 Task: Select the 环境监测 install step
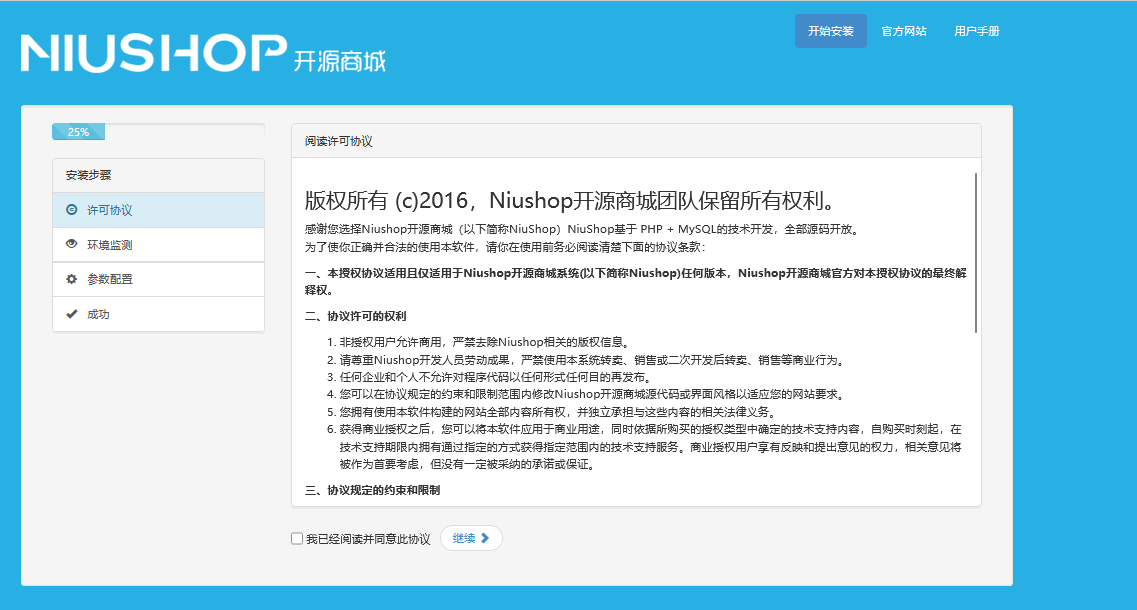[x=158, y=245]
